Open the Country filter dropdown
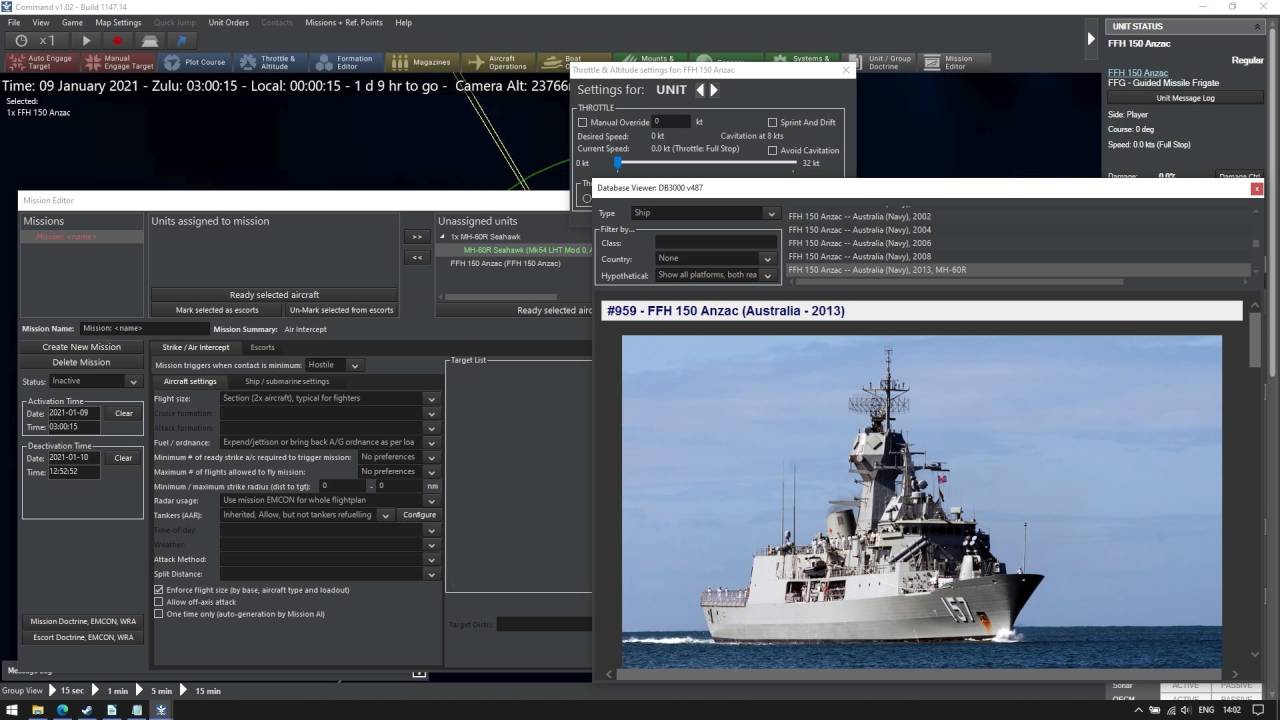Image resolution: width=1280 pixels, height=720 pixels. click(x=767, y=259)
